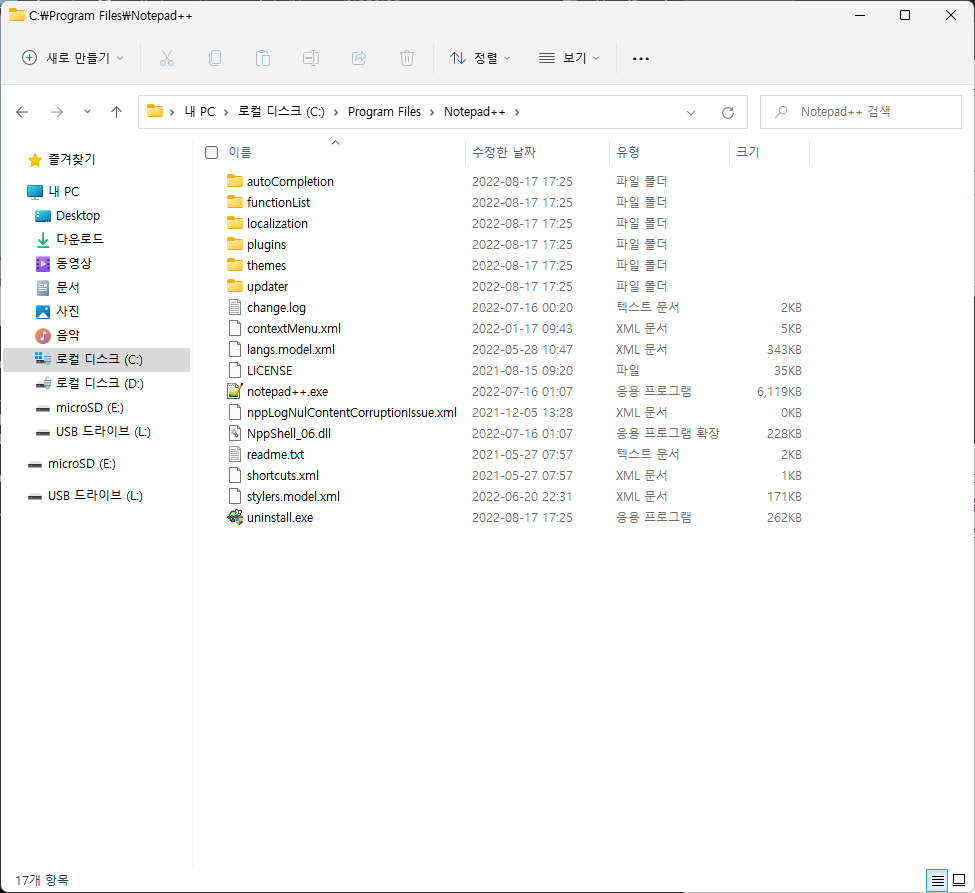Sort by the 이름 column header

point(240,152)
